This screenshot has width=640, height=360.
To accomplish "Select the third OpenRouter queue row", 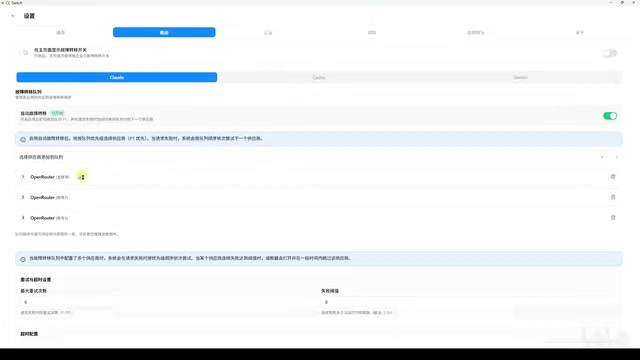I will 318,218.
